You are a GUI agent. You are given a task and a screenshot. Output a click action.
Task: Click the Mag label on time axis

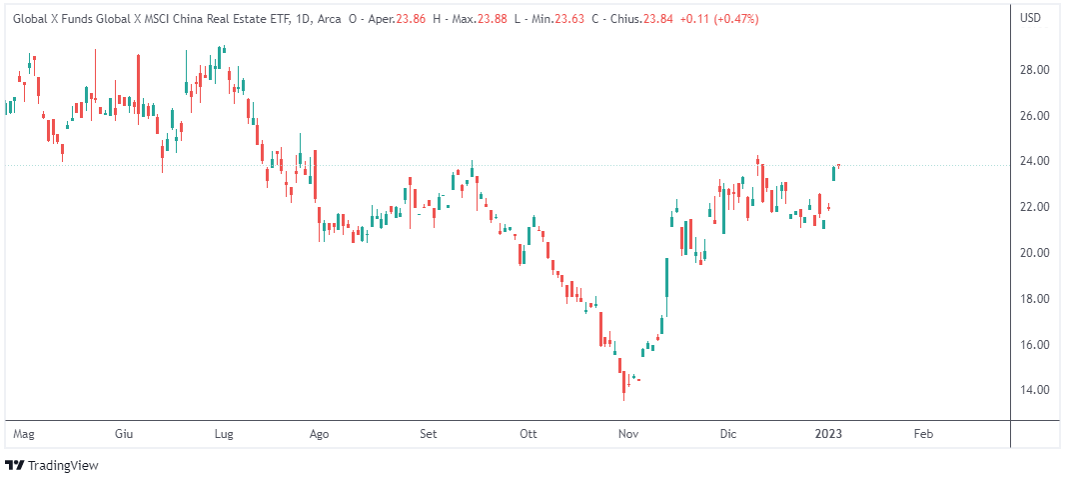26,434
